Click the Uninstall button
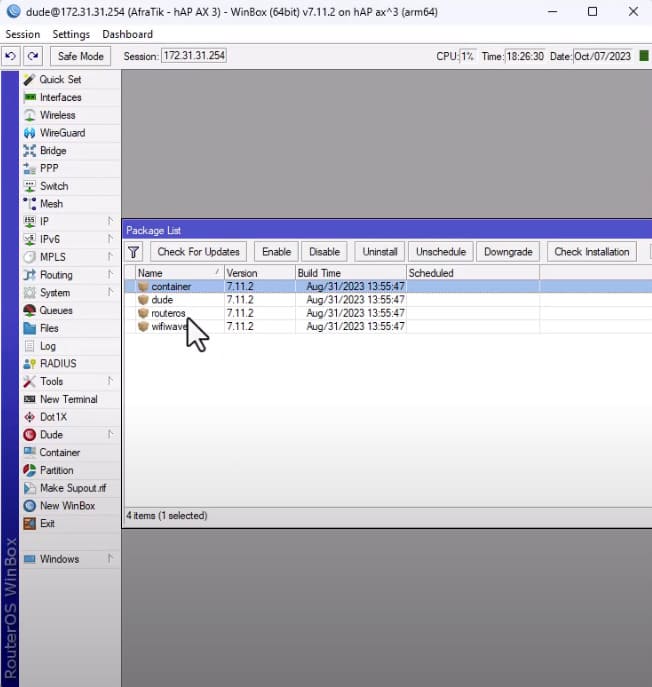 380,252
